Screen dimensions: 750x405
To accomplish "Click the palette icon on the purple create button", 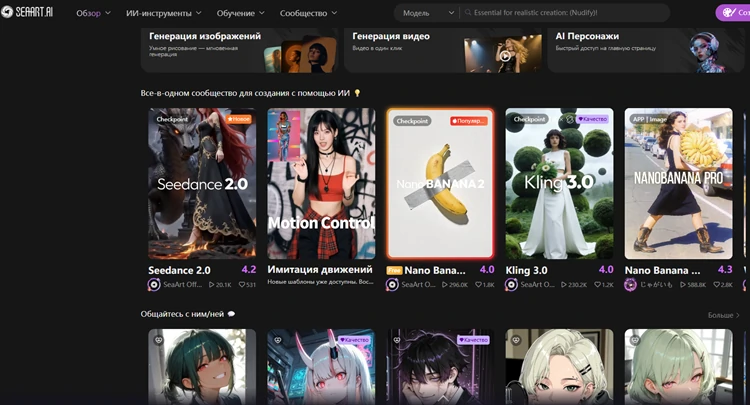I will click(x=728, y=12).
